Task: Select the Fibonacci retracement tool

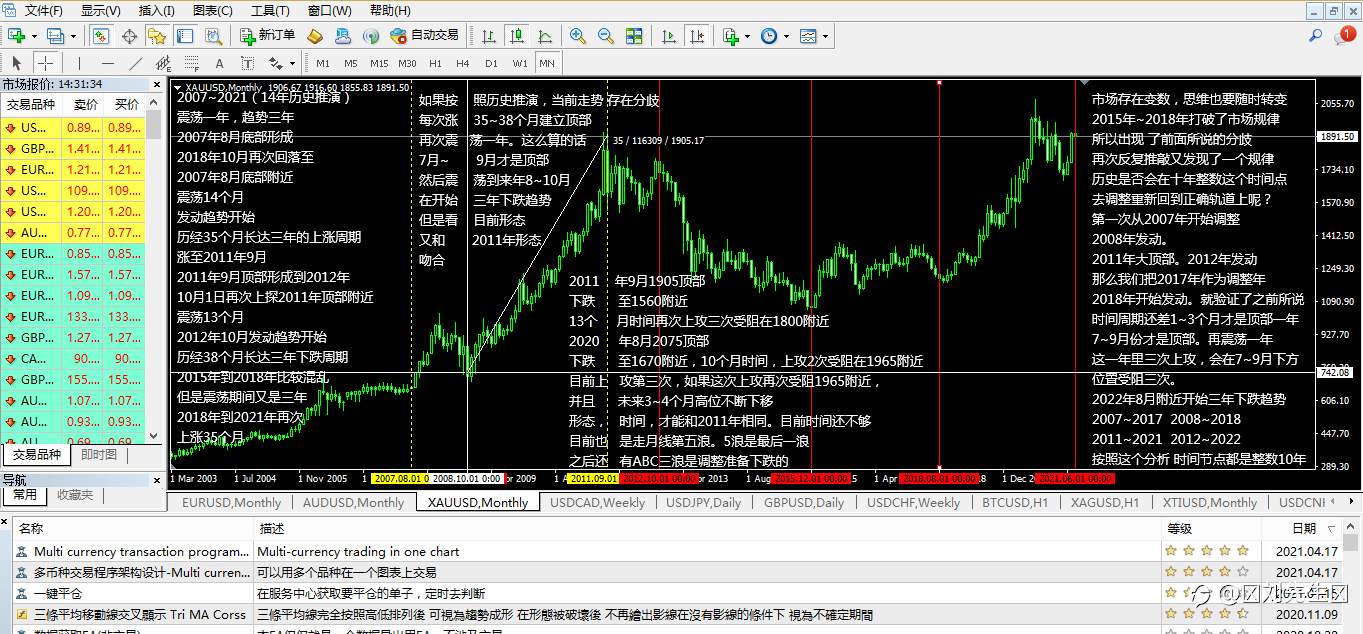Action: coord(190,62)
